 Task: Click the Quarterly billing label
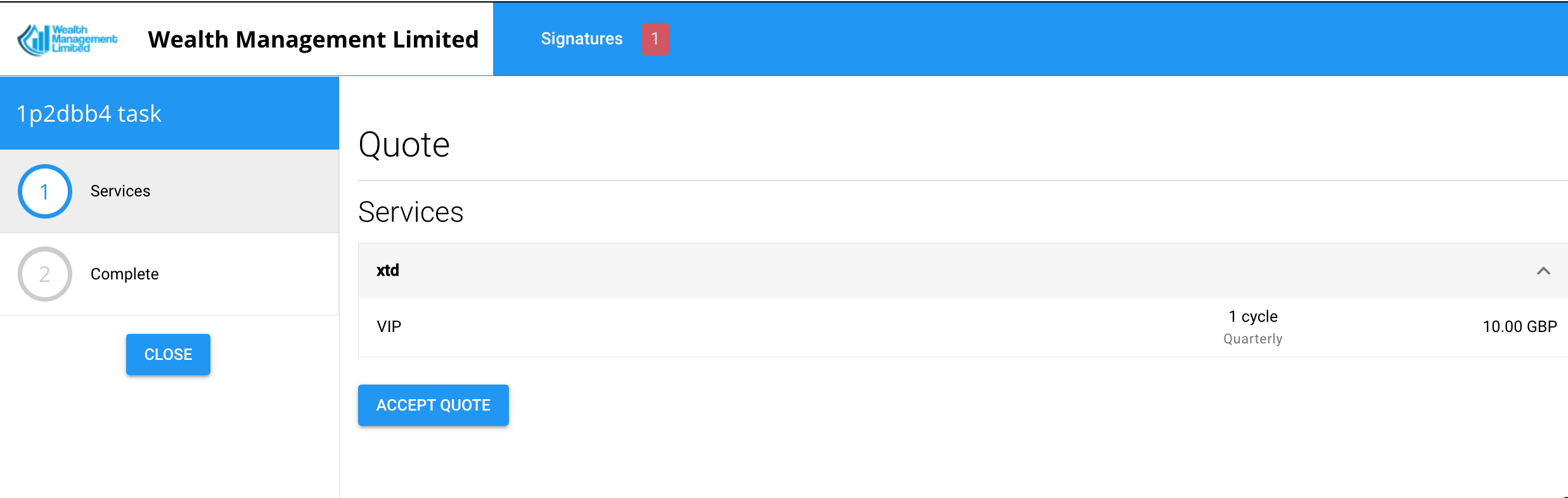click(1252, 339)
